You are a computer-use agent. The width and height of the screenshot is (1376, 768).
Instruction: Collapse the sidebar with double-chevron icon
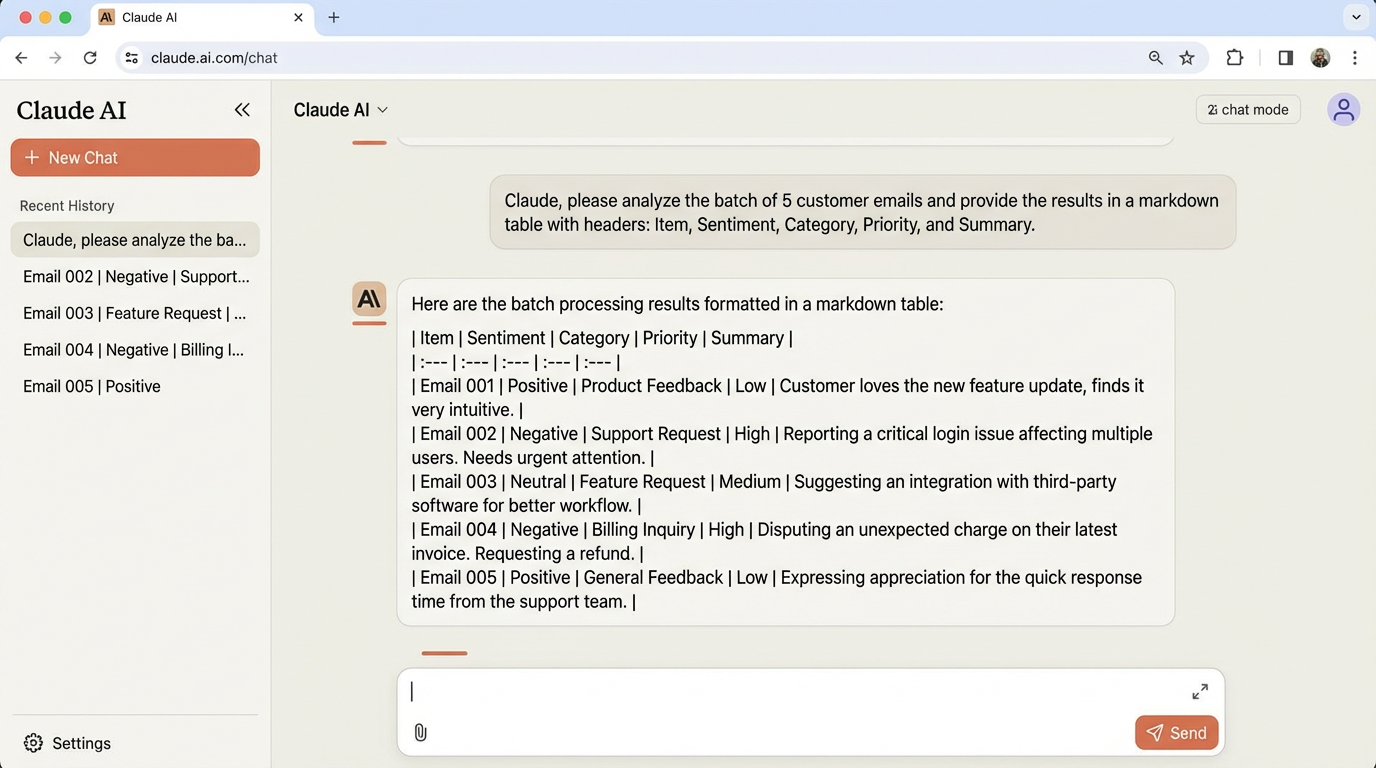242,110
